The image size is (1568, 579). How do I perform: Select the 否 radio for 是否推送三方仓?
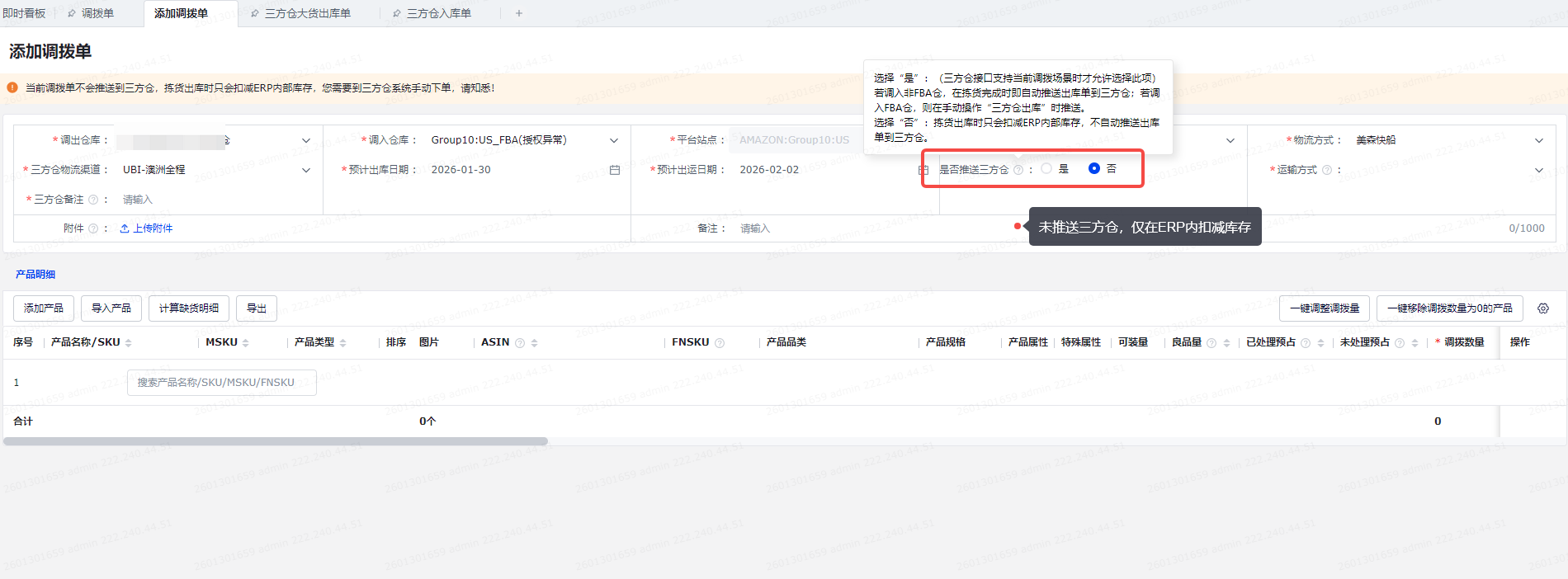1094,168
